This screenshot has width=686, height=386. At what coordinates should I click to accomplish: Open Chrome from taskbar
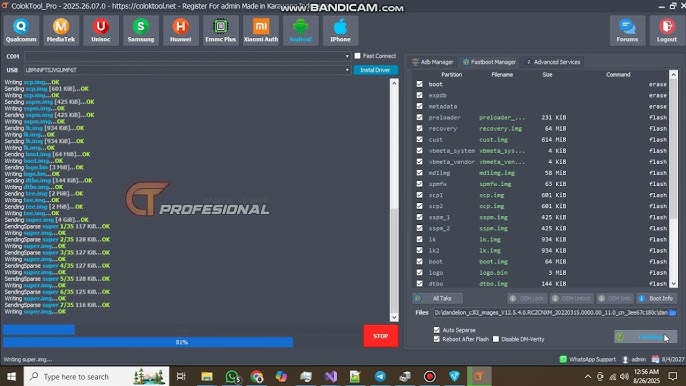click(x=257, y=376)
